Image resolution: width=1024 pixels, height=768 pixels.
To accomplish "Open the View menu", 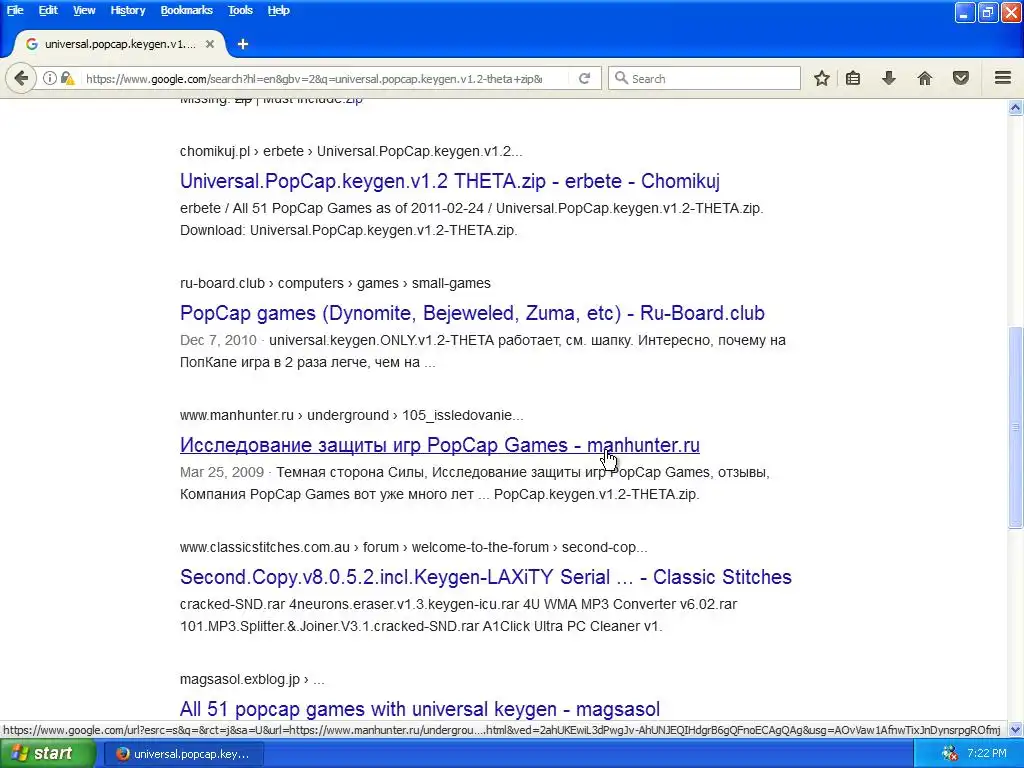I will (84, 10).
